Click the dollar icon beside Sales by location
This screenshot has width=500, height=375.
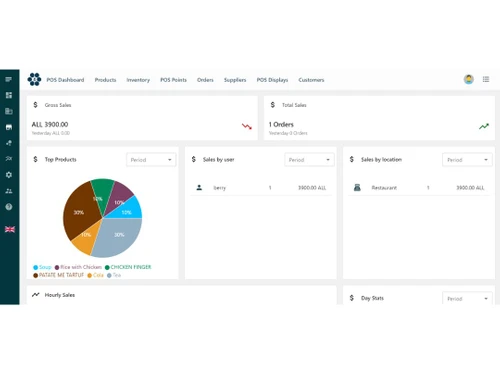click(x=352, y=159)
